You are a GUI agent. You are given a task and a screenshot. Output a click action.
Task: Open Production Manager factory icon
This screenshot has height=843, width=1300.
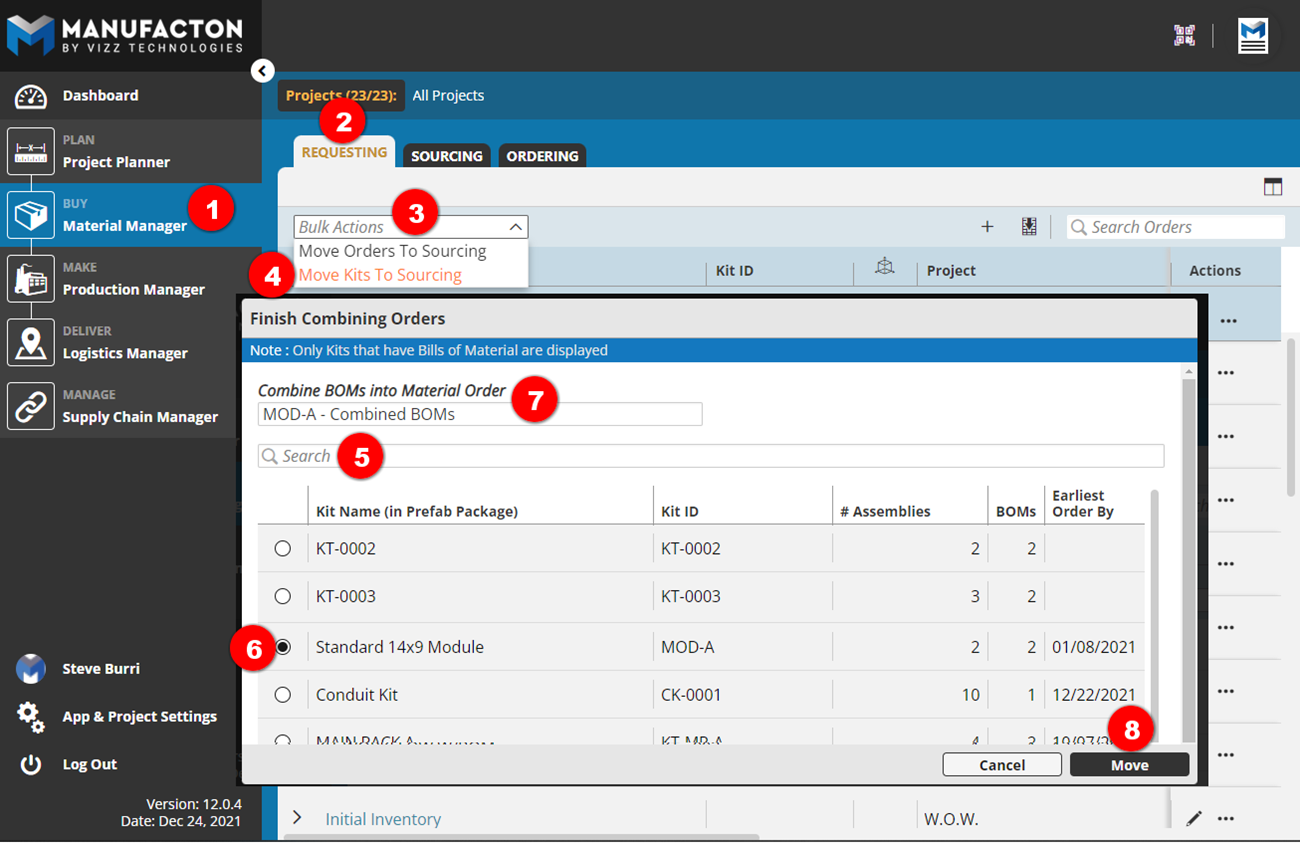[x=31, y=279]
